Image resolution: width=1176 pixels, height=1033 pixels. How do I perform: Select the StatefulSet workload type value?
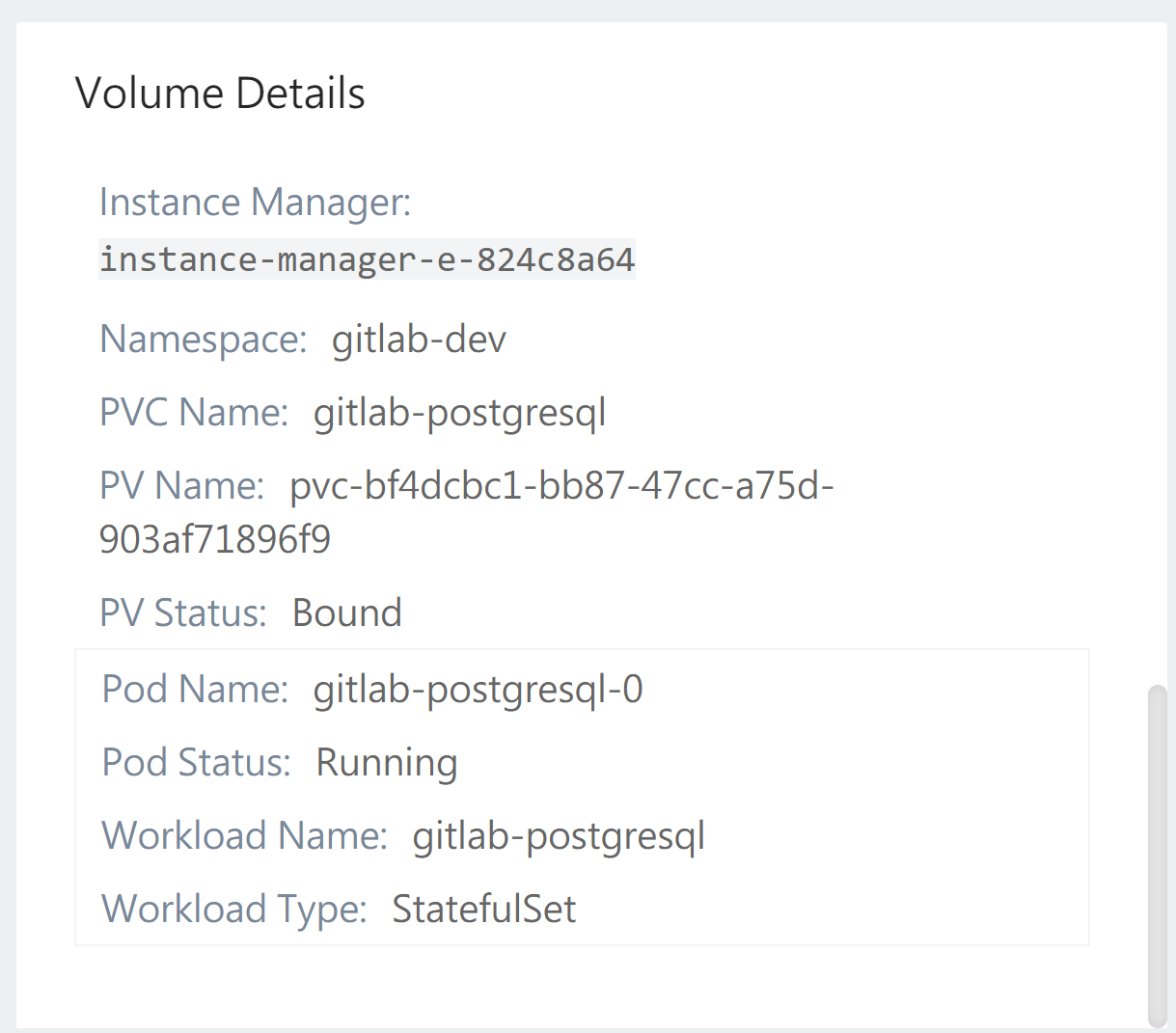[x=483, y=909]
